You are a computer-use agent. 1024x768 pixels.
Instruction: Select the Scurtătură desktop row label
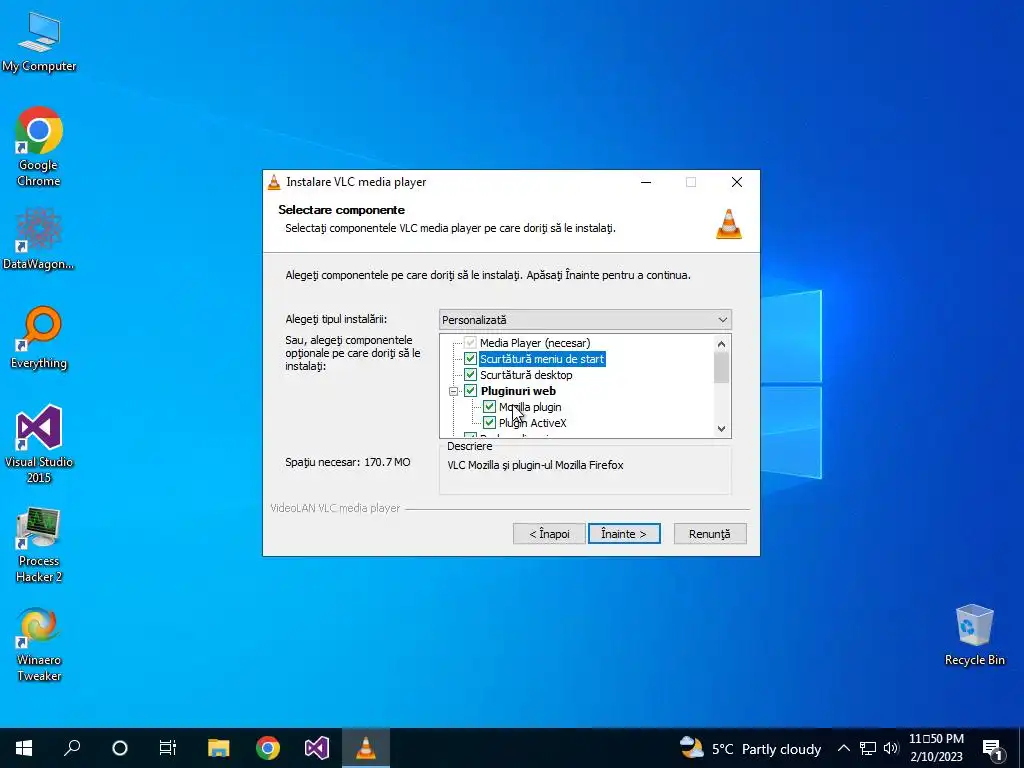[526, 375]
